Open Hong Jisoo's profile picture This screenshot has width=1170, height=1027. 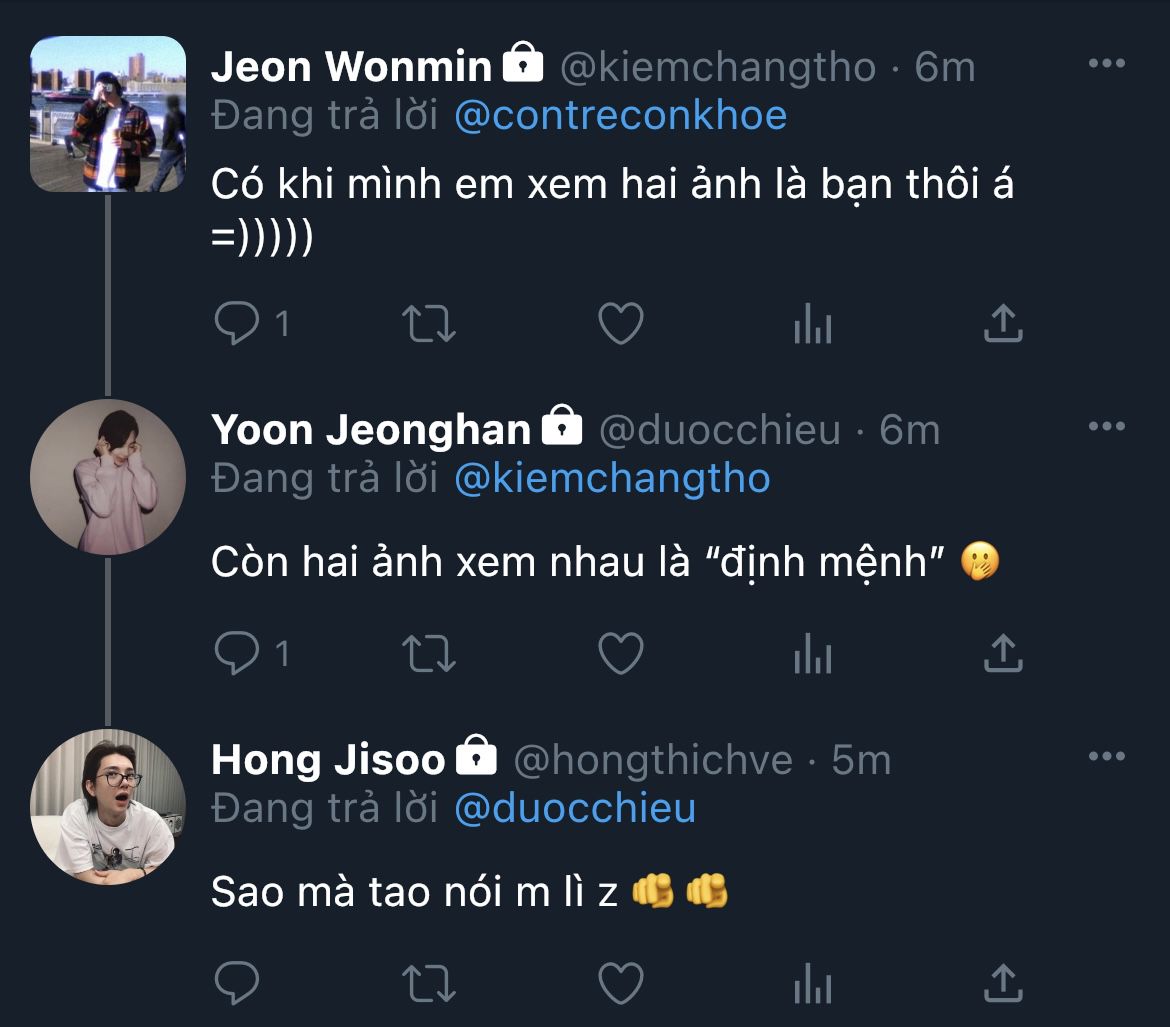click(108, 807)
